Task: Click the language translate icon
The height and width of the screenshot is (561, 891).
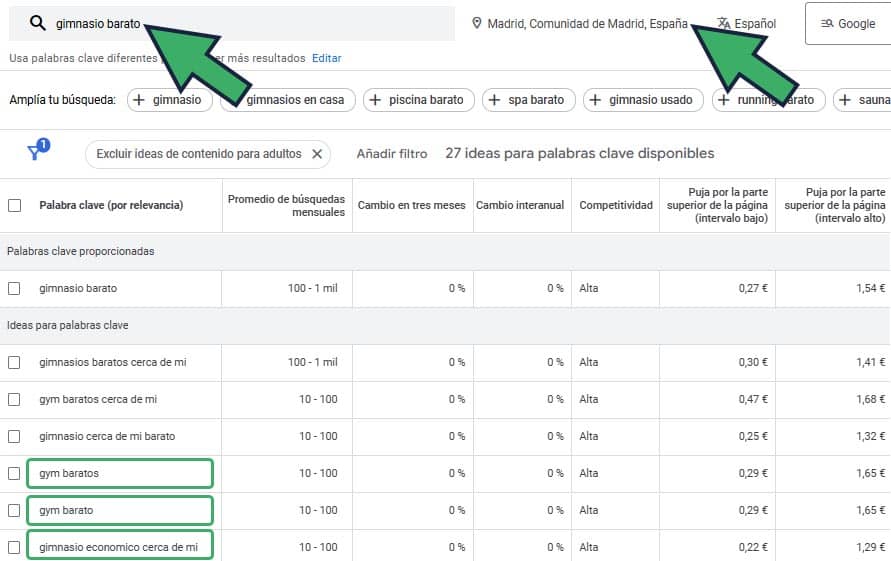Action: [x=723, y=23]
